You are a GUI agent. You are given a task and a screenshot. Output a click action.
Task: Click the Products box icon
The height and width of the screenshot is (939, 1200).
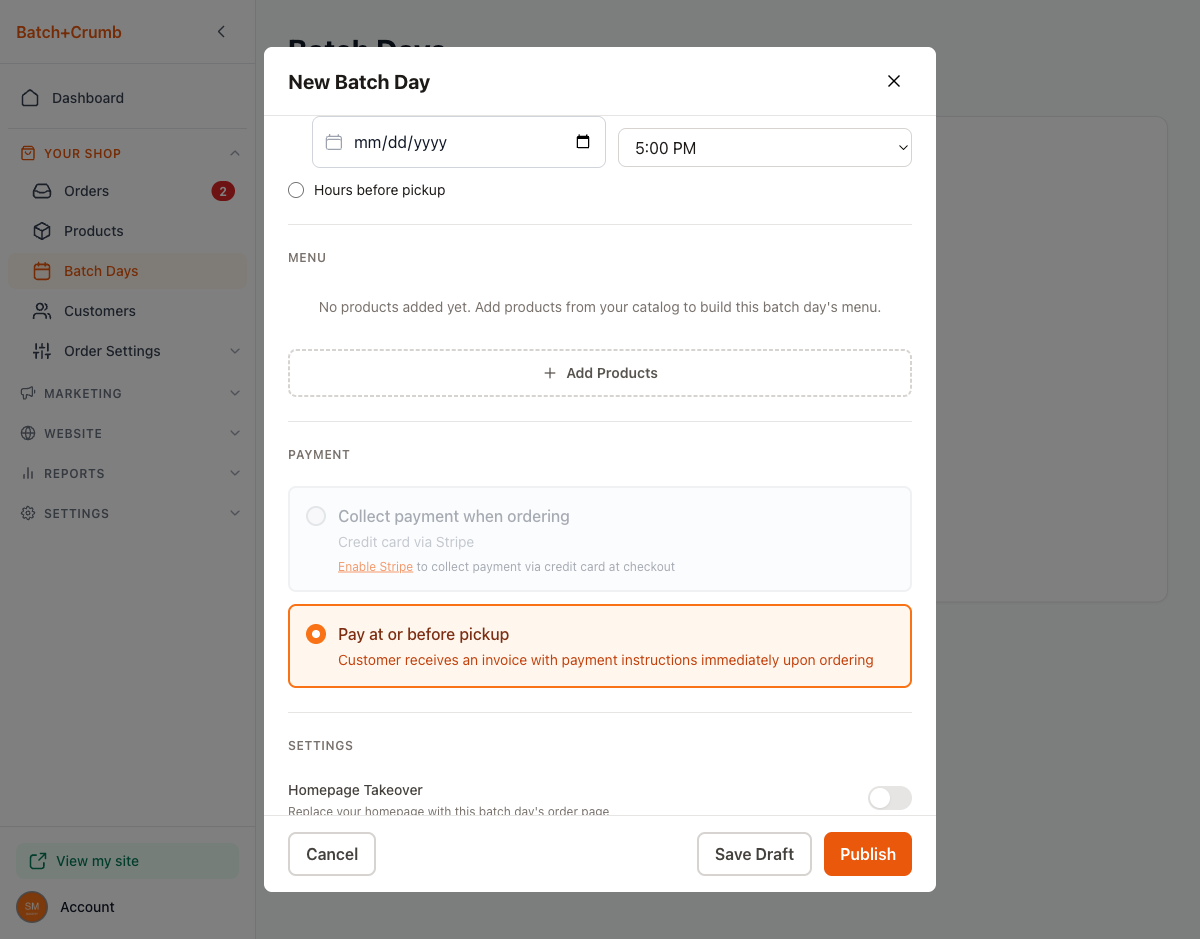tap(42, 231)
